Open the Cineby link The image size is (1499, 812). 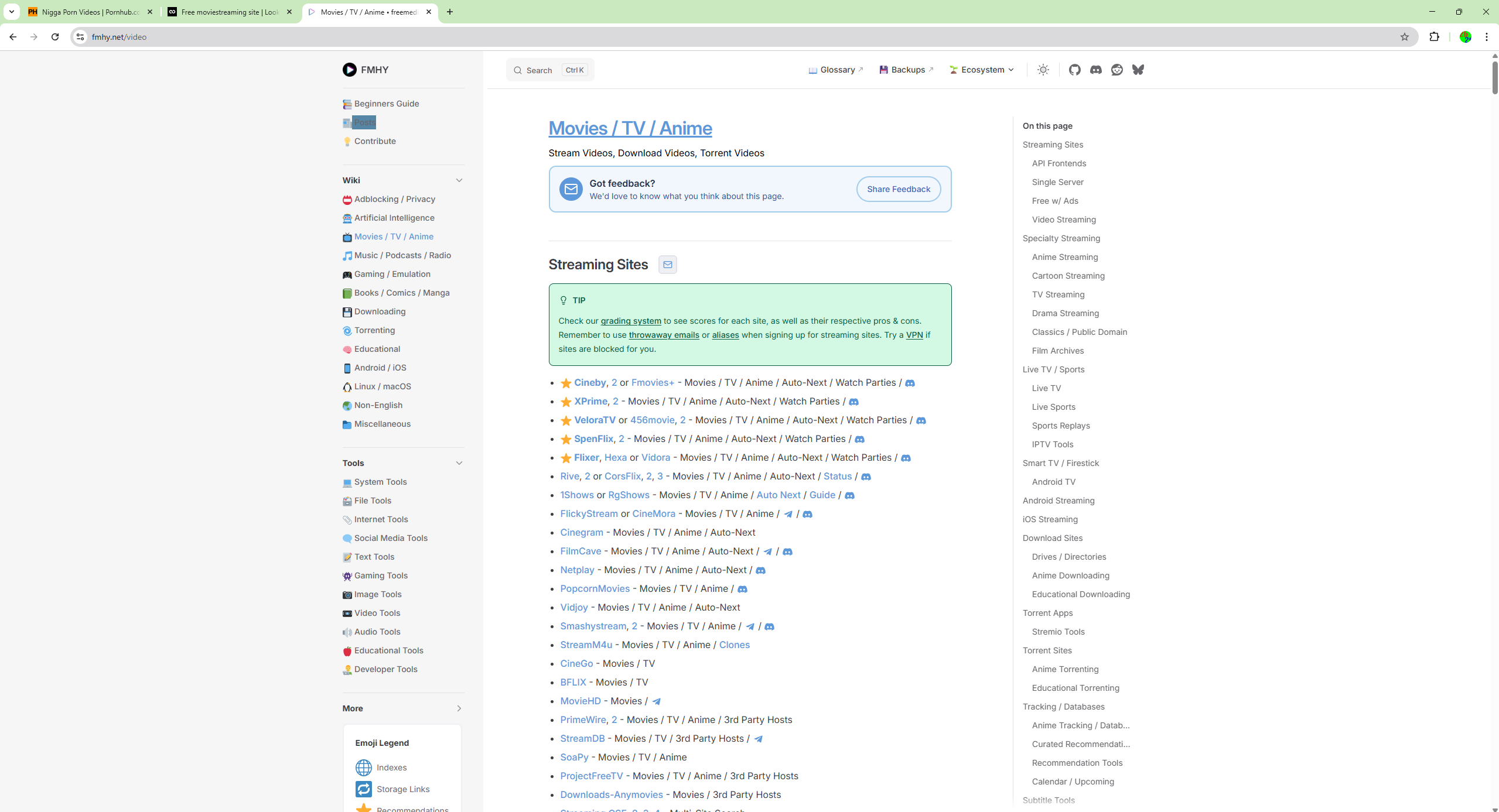pyautogui.click(x=590, y=383)
